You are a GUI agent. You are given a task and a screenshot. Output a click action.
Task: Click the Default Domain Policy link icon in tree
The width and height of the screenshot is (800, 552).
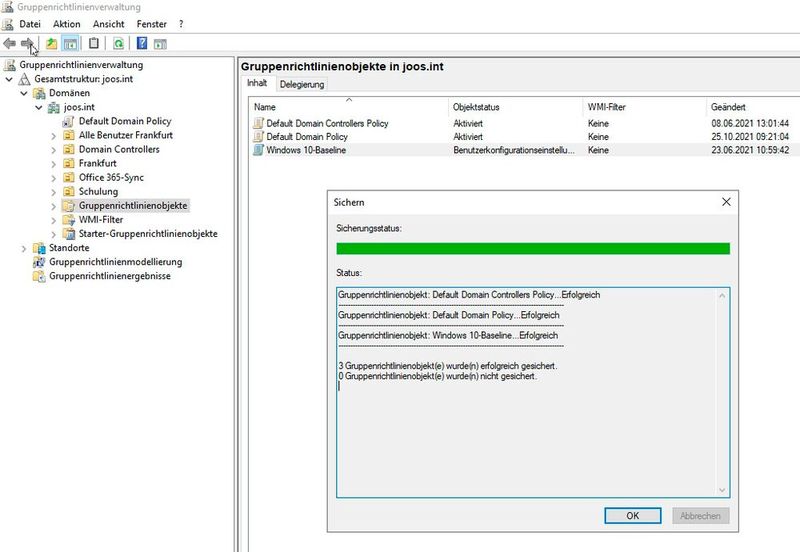pos(68,121)
